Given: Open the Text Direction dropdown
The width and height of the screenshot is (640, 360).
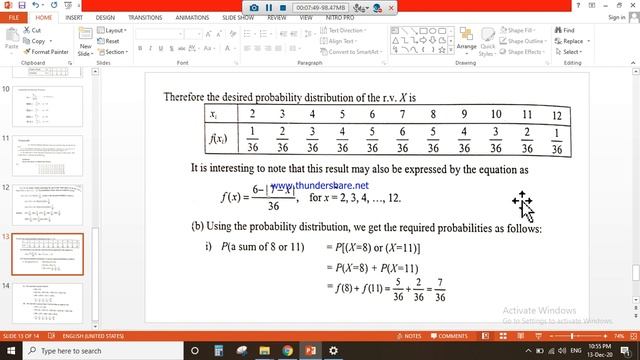Looking at the screenshot, I should click(343, 30).
